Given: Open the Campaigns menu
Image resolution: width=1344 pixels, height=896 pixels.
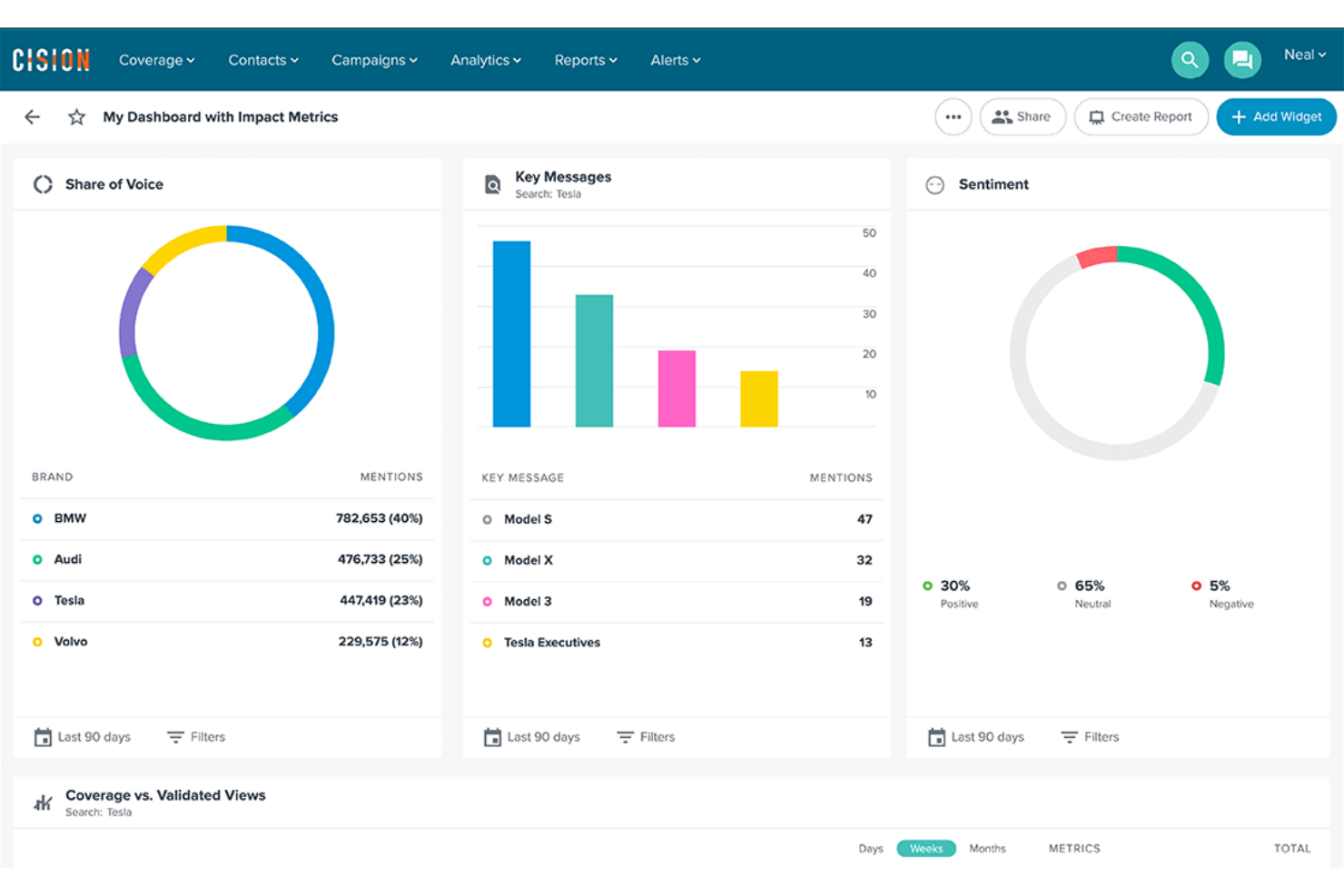Looking at the screenshot, I should click(373, 60).
